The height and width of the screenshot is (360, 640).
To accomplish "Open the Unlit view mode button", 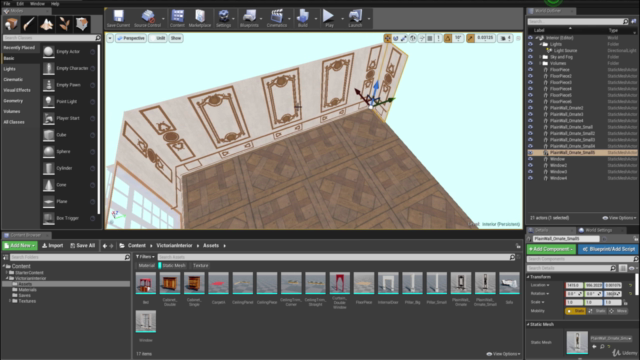I will [158, 38].
